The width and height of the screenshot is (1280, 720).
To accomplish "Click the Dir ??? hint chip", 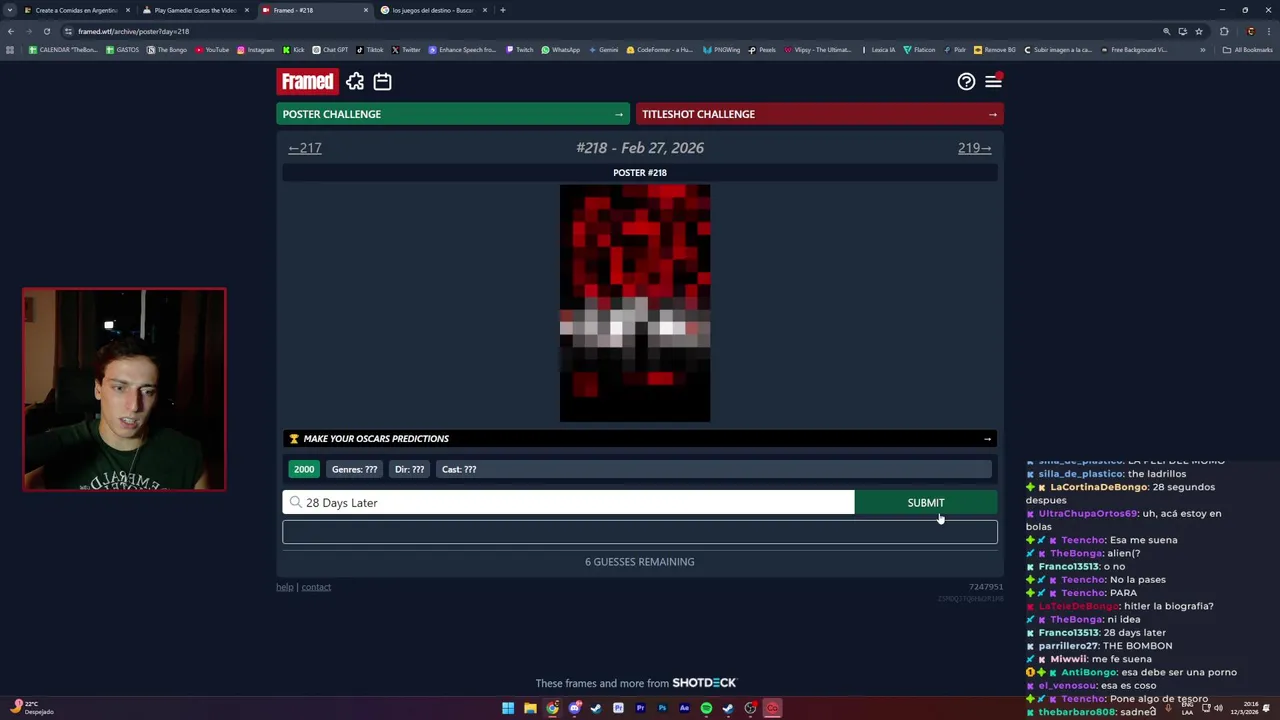I will coord(409,469).
